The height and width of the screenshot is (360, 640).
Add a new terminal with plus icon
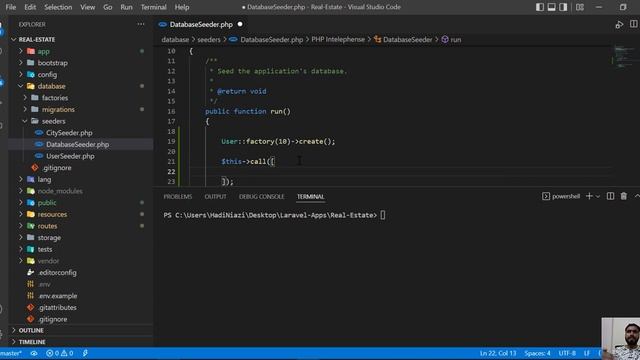(589, 196)
